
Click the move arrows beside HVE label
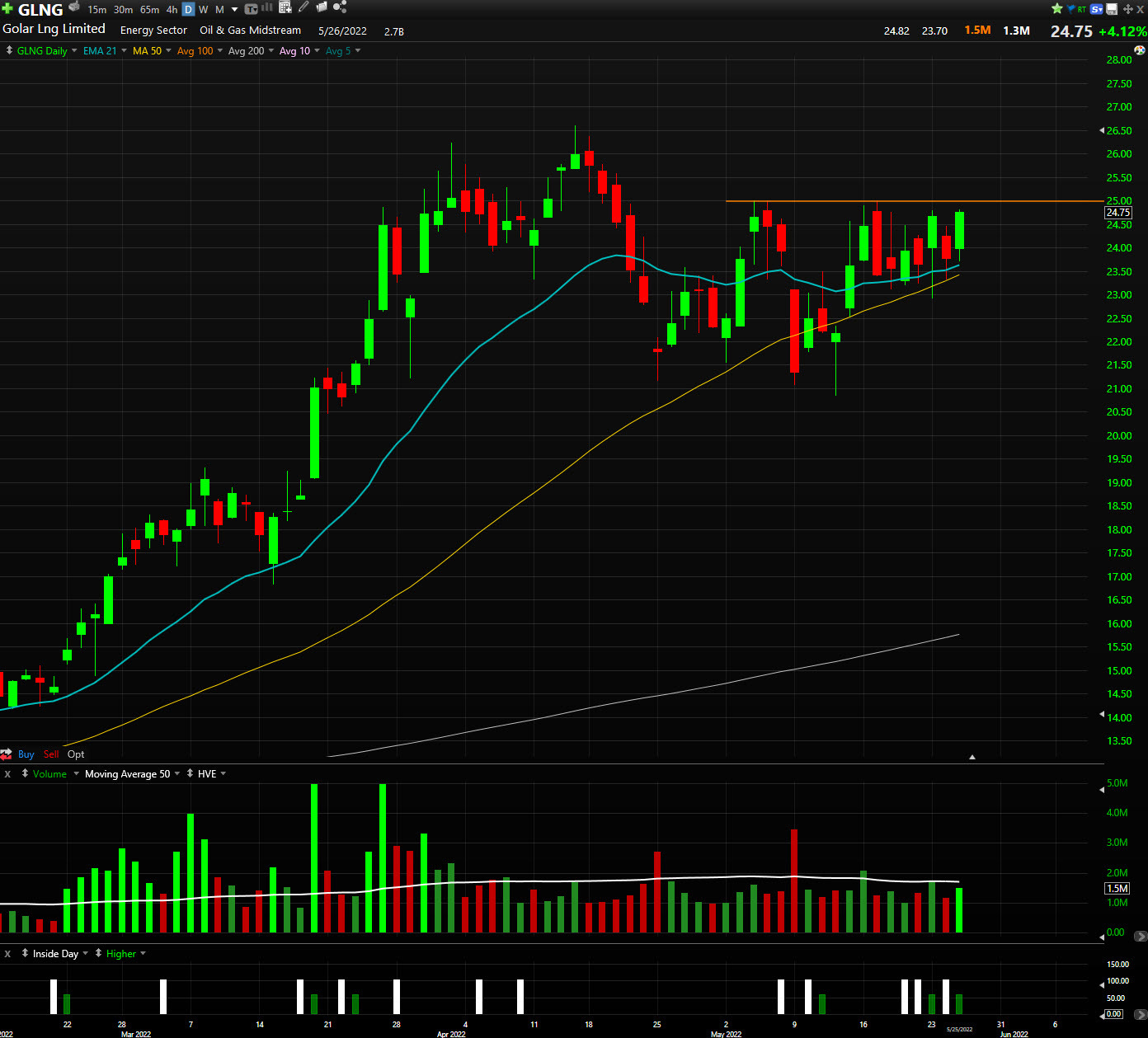(190, 773)
